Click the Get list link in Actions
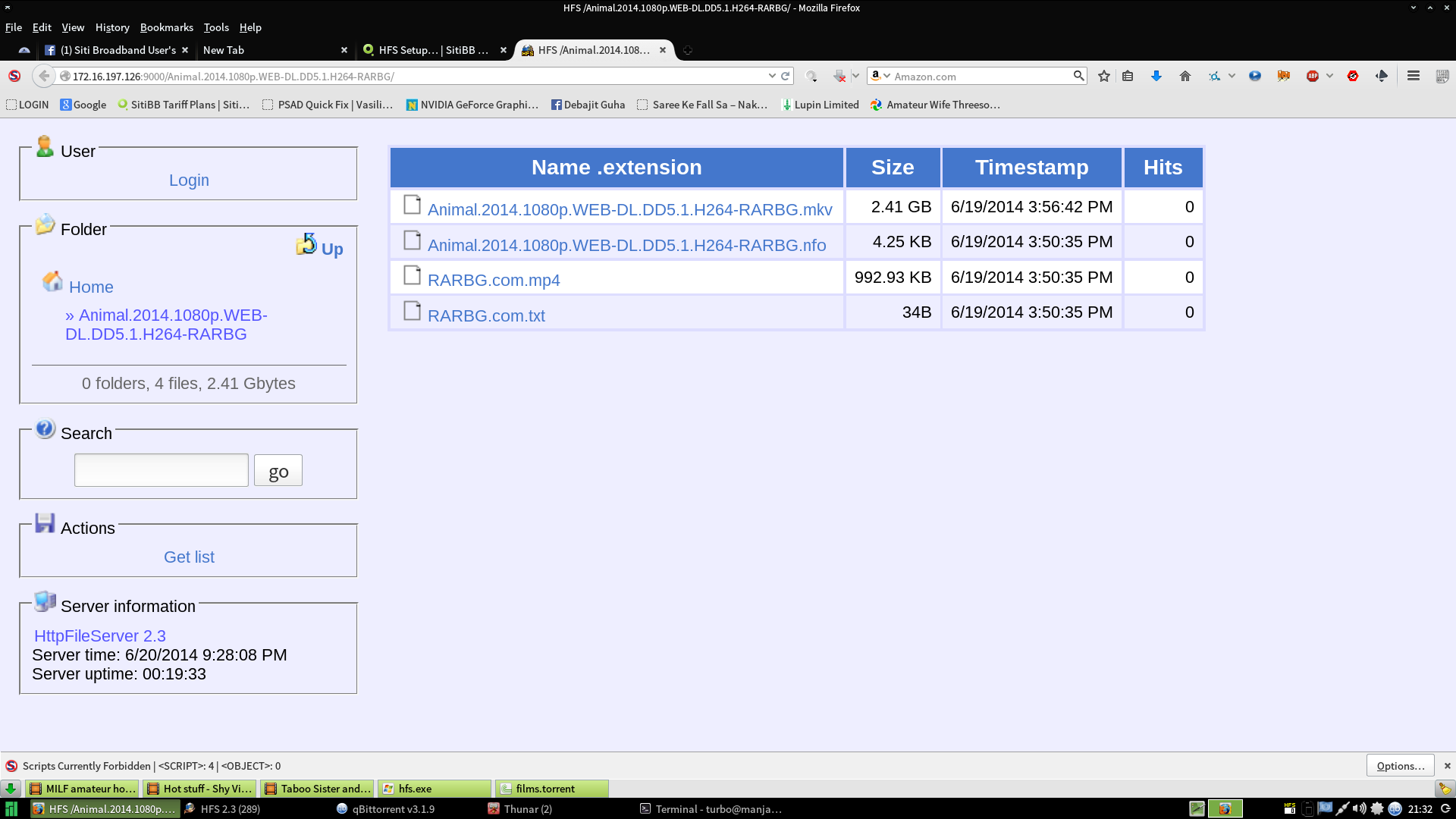 pyautogui.click(x=189, y=557)
